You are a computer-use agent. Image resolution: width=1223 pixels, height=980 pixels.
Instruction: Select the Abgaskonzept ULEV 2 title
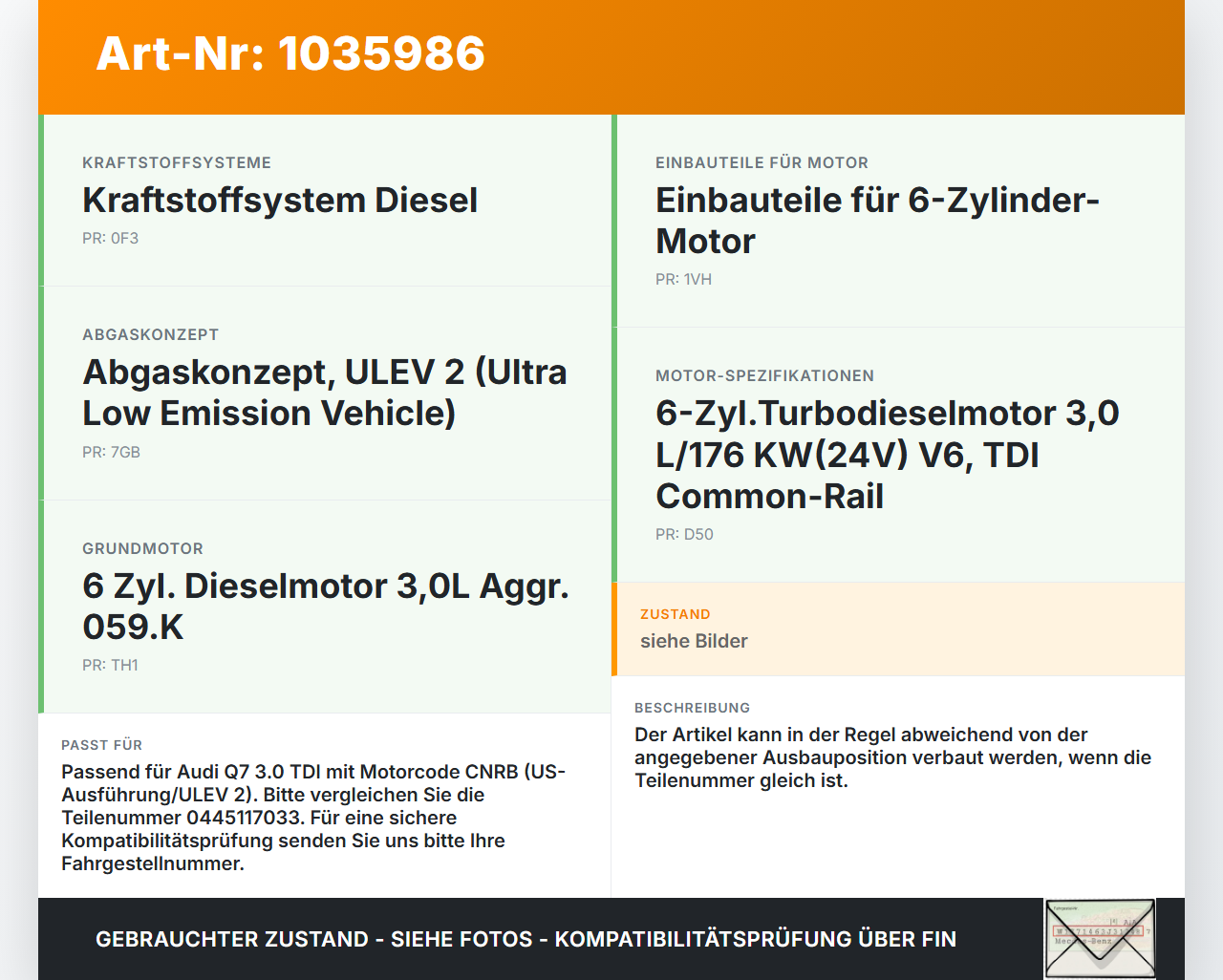point(325,393)
